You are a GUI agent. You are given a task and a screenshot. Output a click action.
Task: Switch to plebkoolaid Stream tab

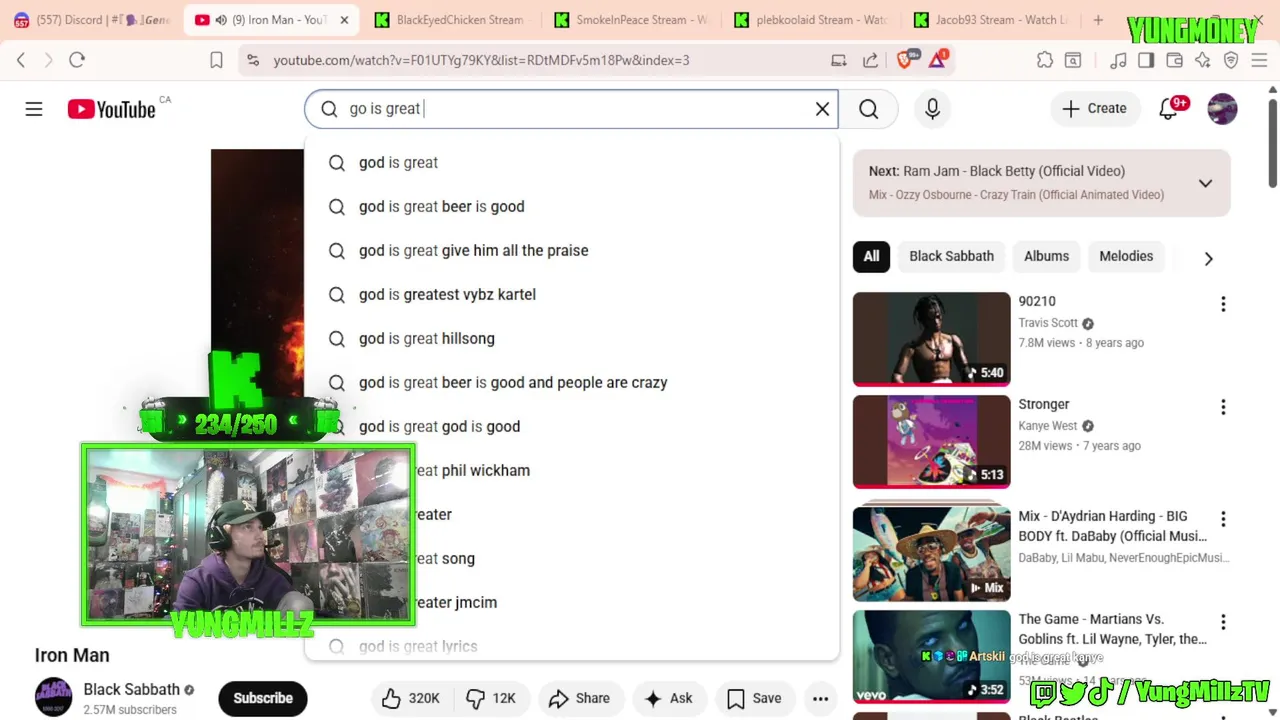click(812, 20)
